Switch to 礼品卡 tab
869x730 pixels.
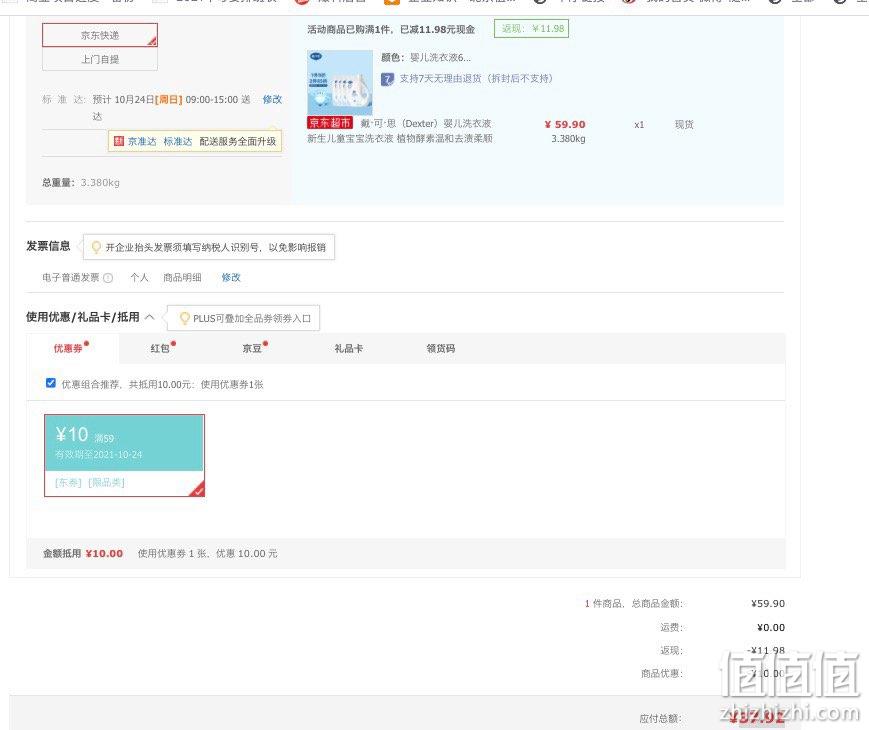tap(349, 348)
